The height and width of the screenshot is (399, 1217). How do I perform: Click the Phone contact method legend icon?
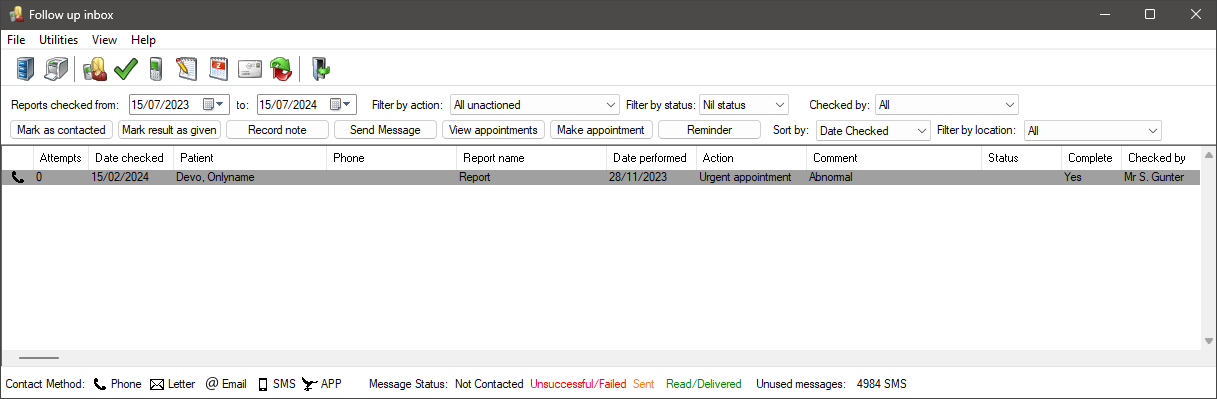point(99,384)
